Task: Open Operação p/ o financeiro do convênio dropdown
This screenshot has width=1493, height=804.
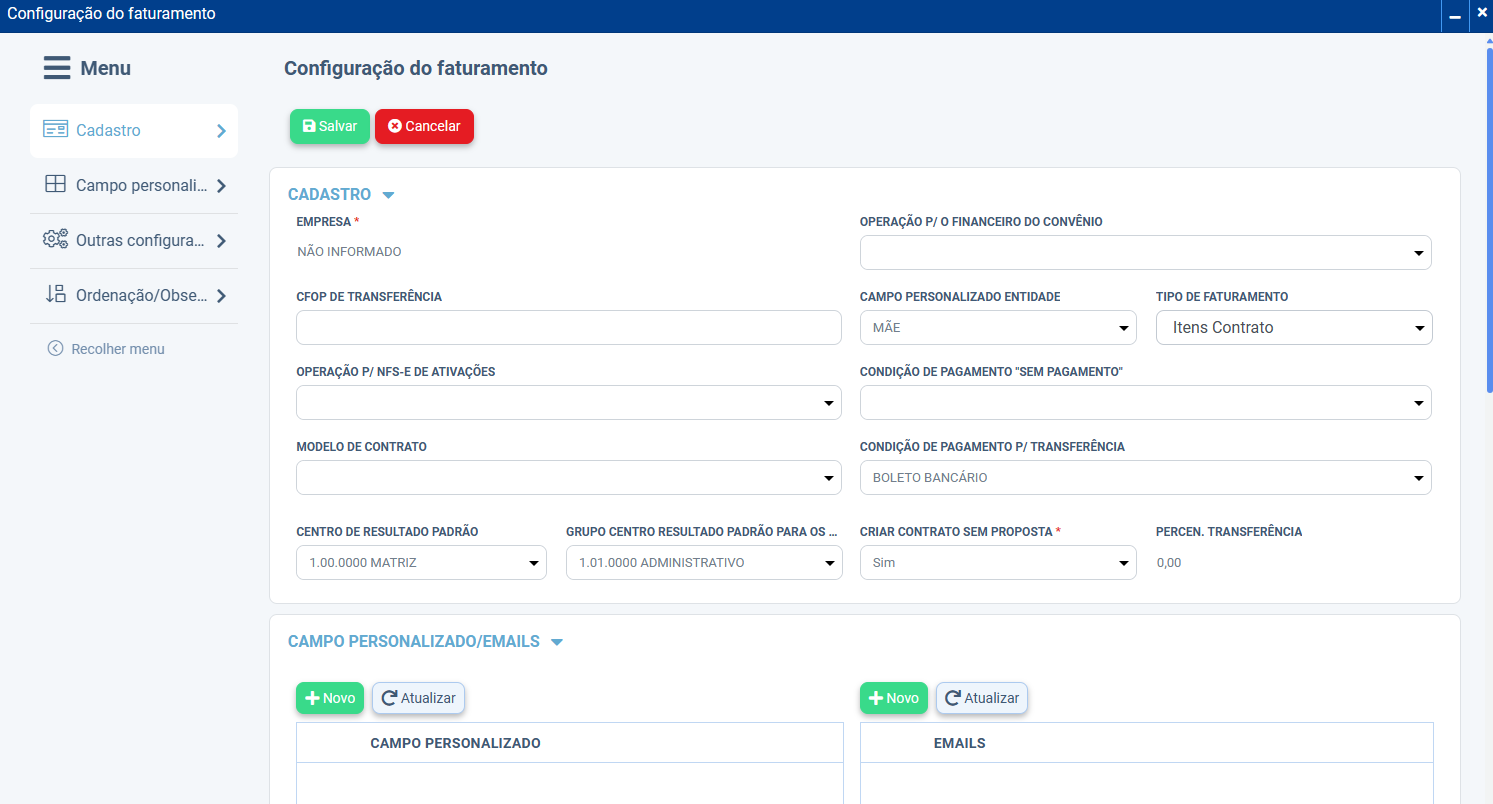Action: [1145, 253]
